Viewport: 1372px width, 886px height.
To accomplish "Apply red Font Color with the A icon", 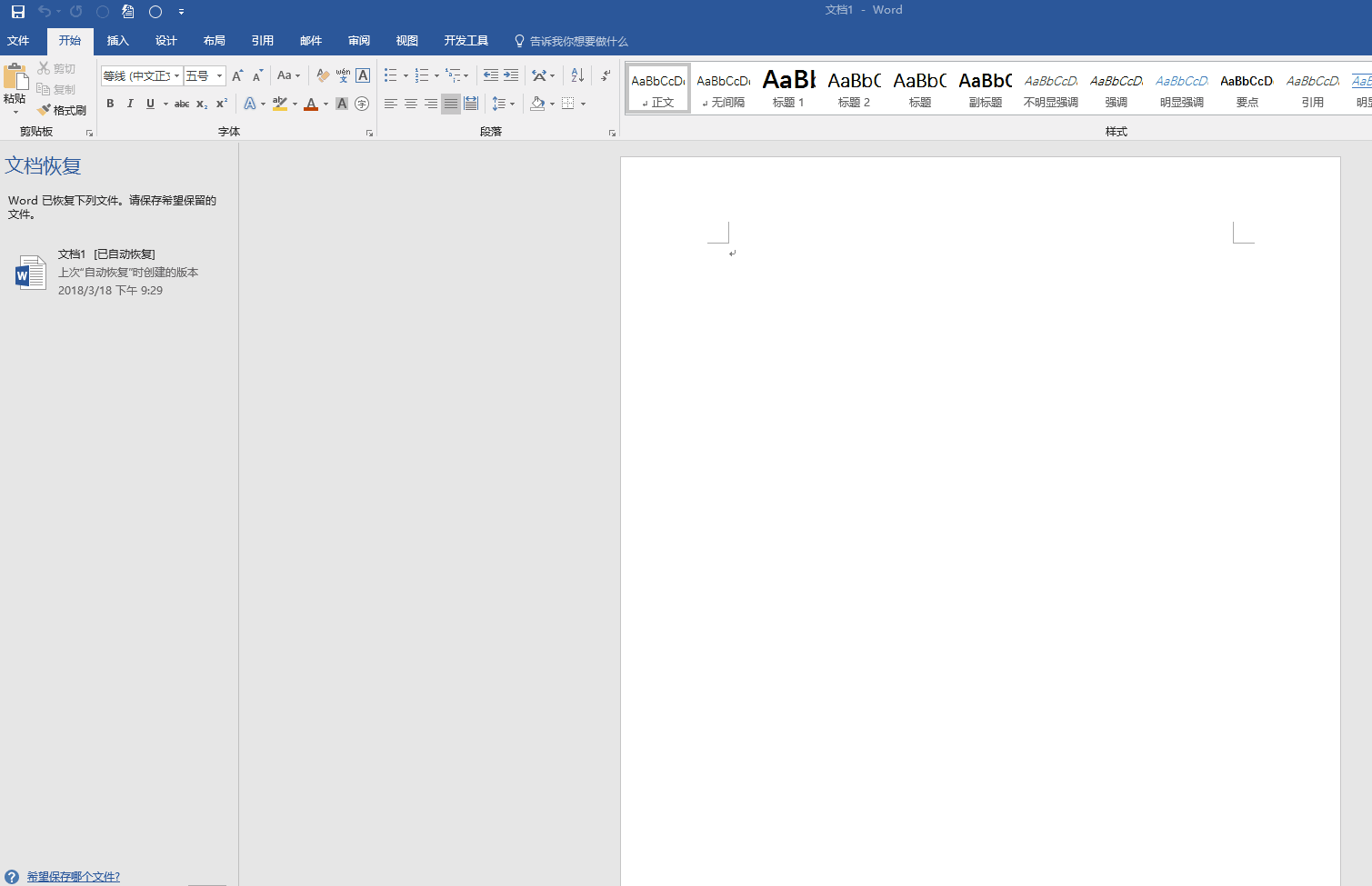I will [x=311, y=104].
